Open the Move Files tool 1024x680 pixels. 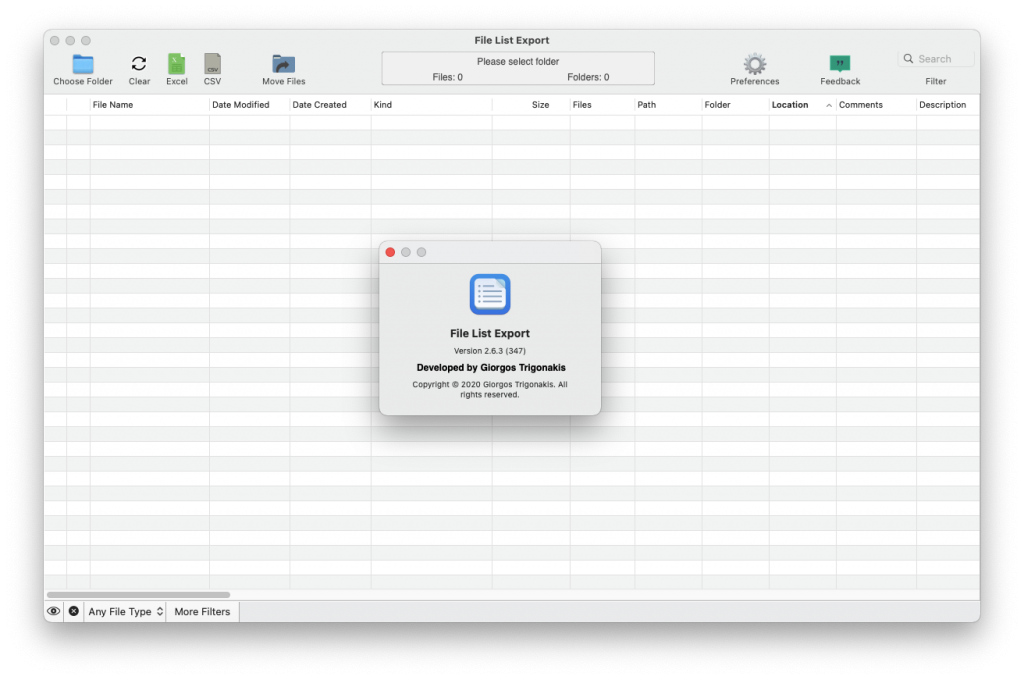click(283, 63)
